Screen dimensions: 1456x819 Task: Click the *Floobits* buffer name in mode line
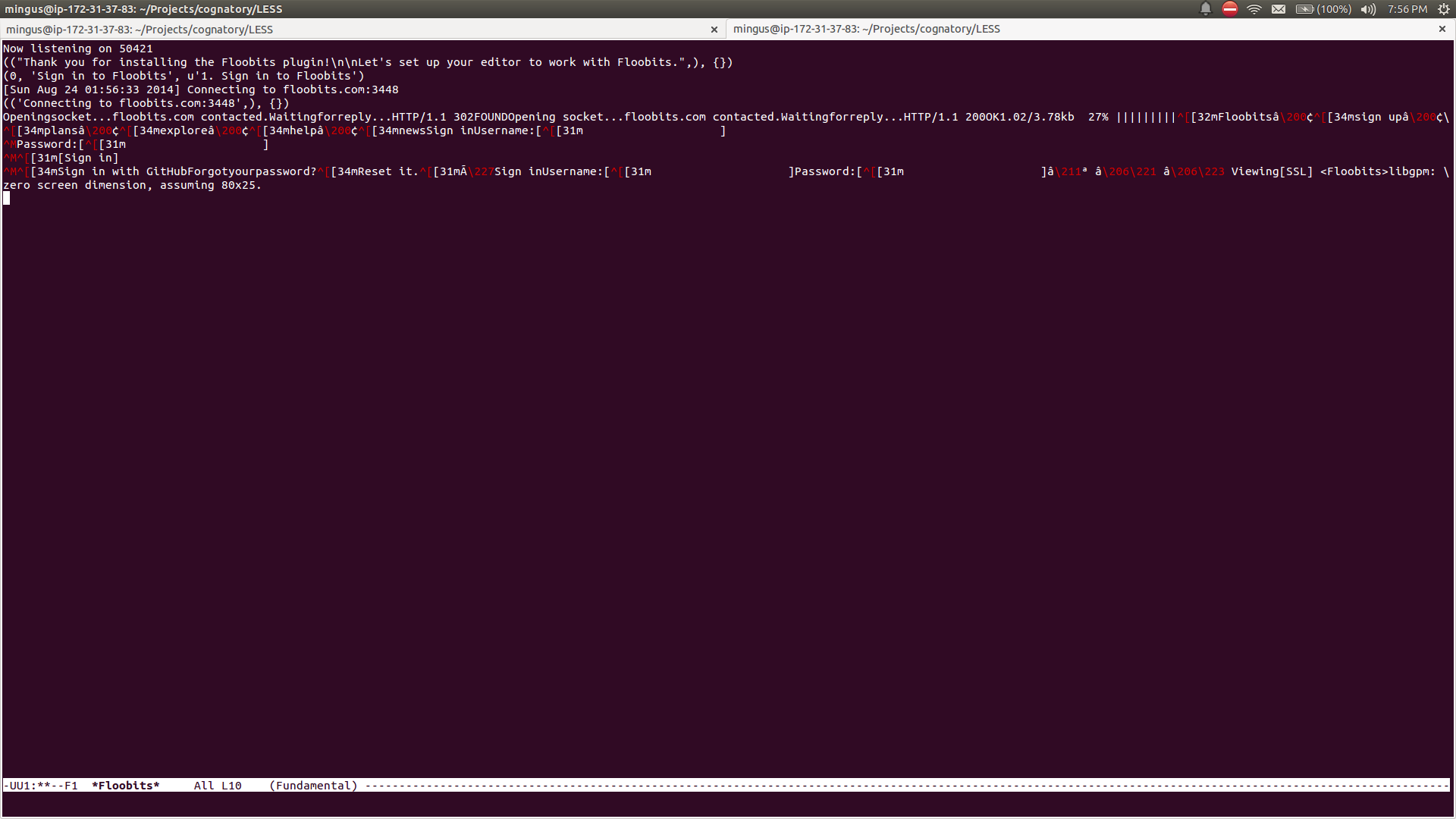[x=126, y=786]
